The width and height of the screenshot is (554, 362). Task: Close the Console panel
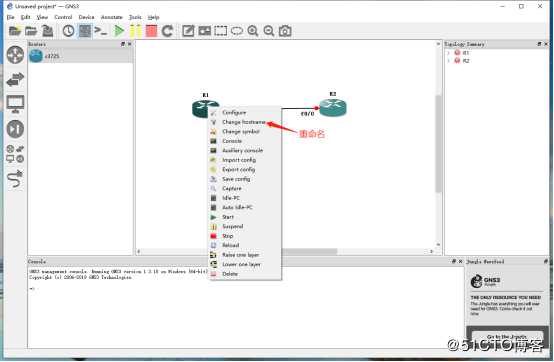point(461,262)
